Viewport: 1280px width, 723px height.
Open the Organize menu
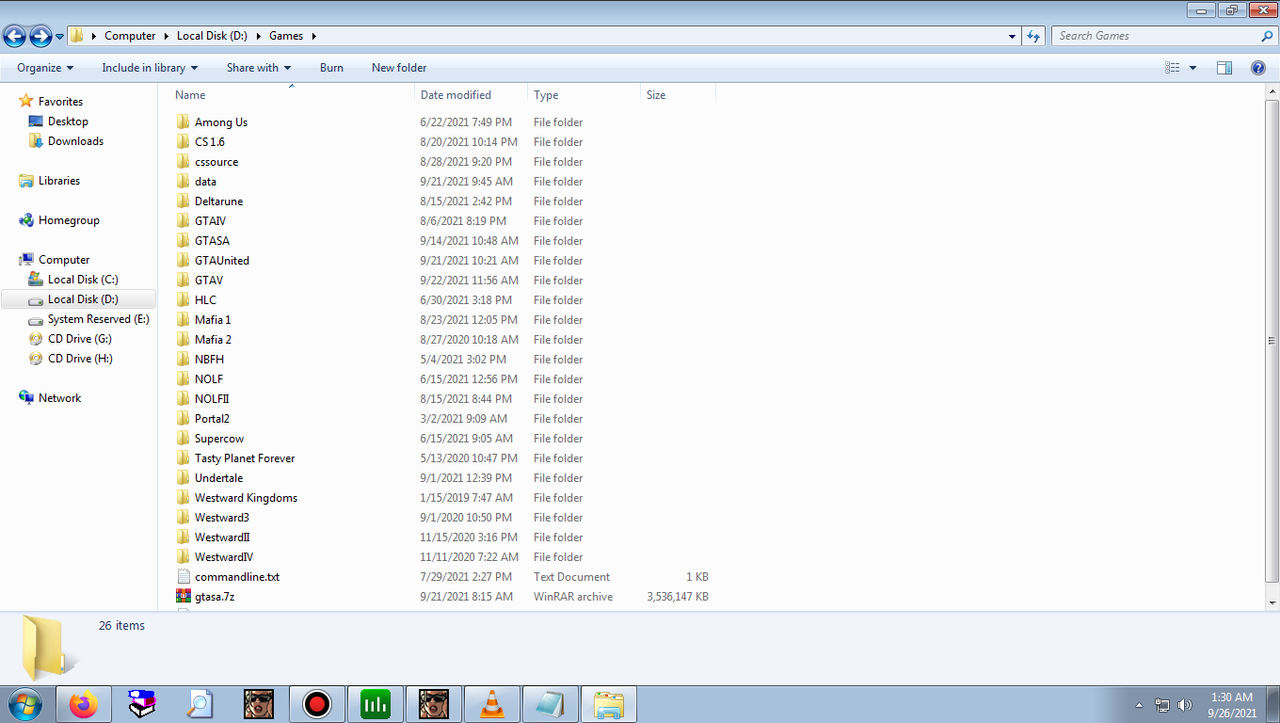[45, 68]
